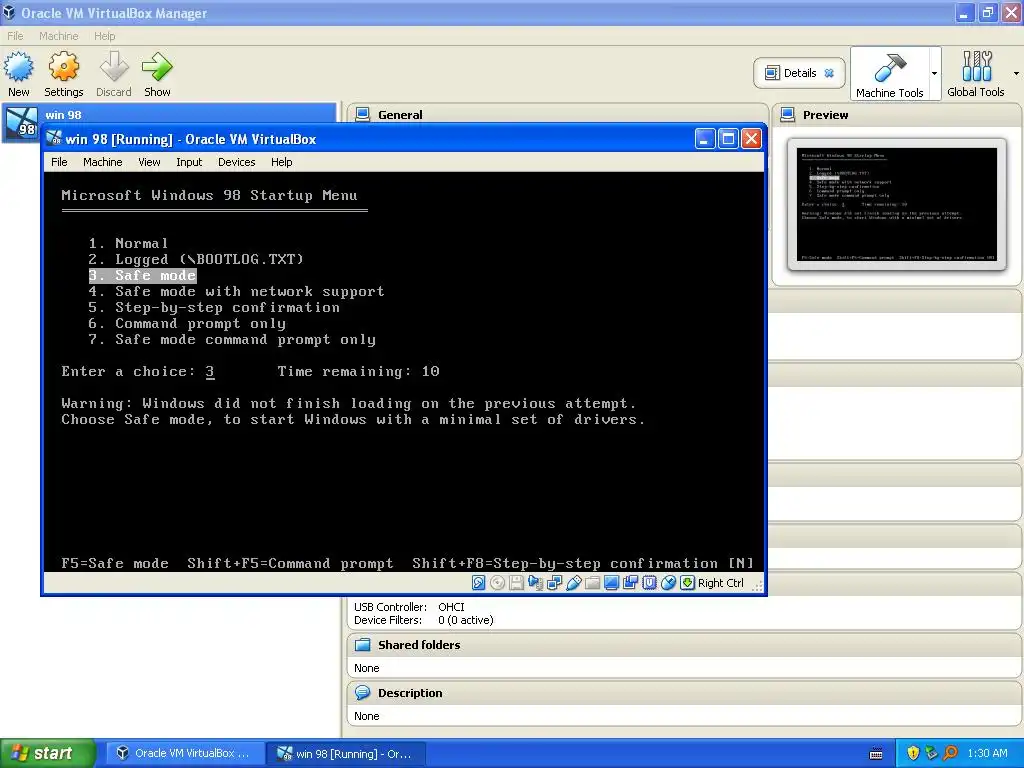Click the mouse integration status icon
The height and width of the screenshot is (768, 1024).
pos(668,583)
